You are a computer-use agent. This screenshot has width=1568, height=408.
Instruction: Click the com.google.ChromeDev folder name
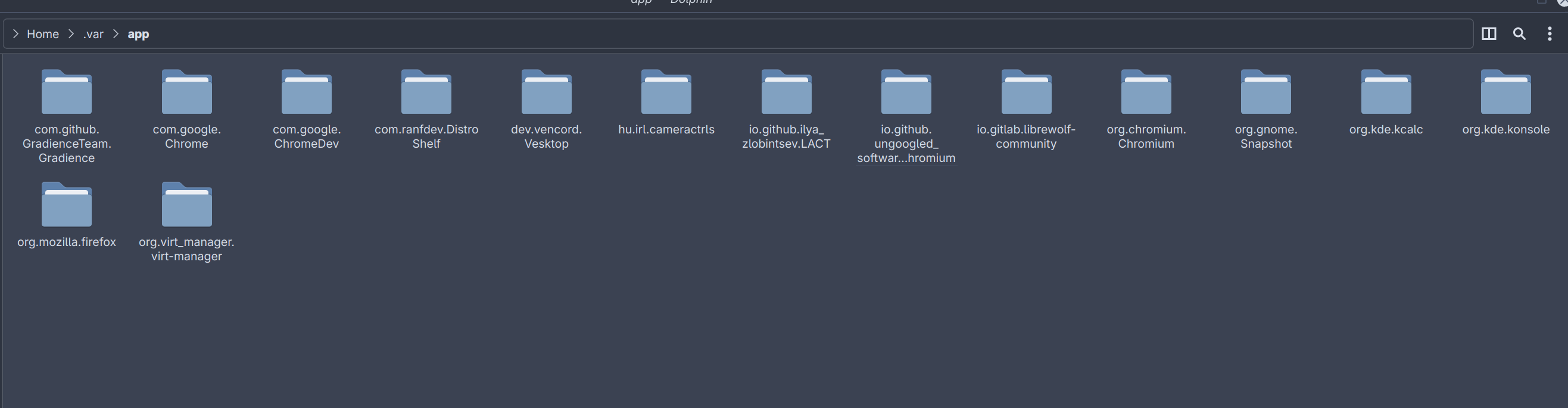pyautogui.click(x=307, y=136)
